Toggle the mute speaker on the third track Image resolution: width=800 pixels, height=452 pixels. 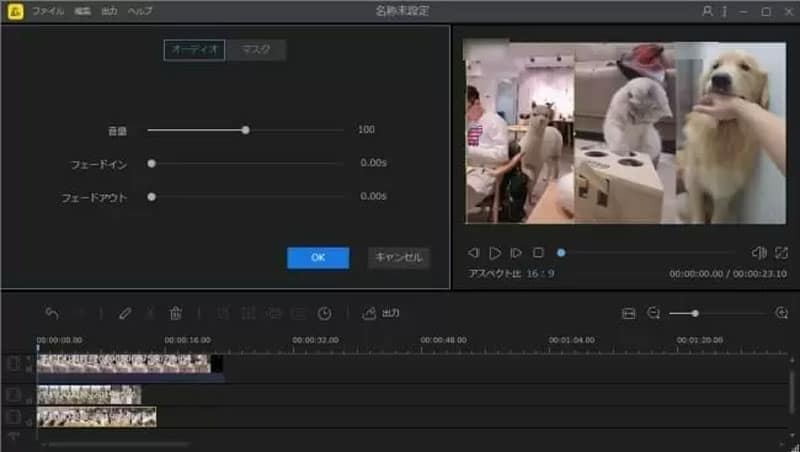point(29,422)
